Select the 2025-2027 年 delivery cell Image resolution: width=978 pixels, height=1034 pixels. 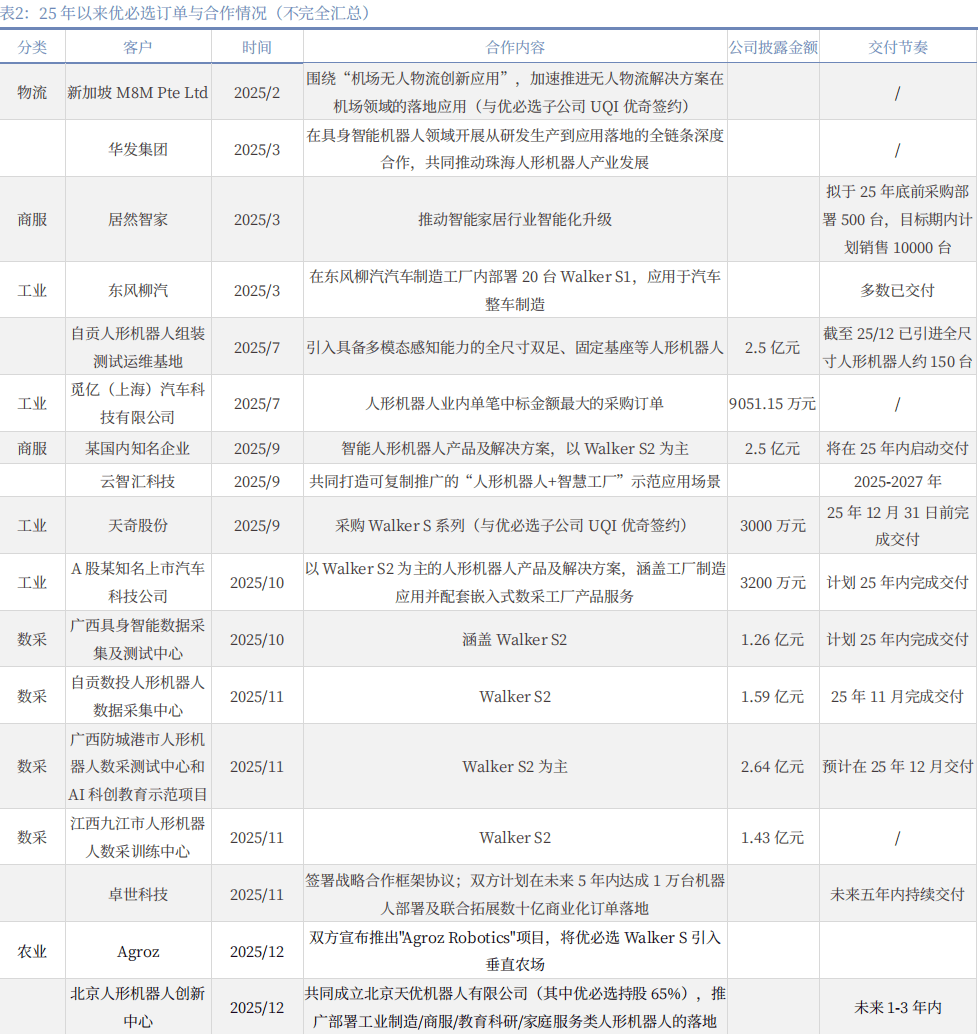click(x=897, y=481)
